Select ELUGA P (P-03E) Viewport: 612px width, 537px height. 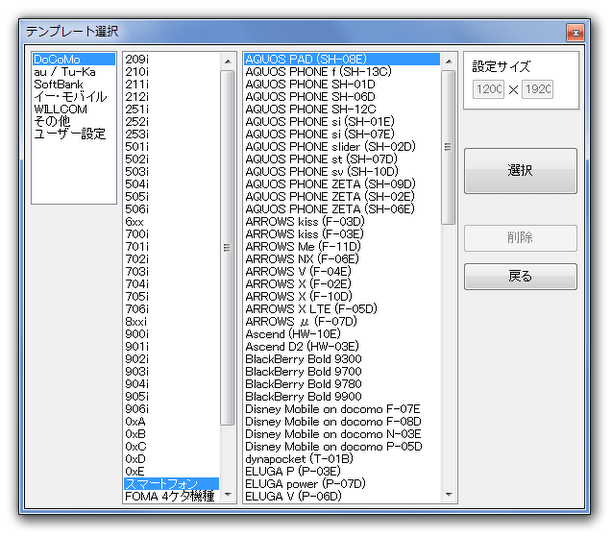click(342, 471)
